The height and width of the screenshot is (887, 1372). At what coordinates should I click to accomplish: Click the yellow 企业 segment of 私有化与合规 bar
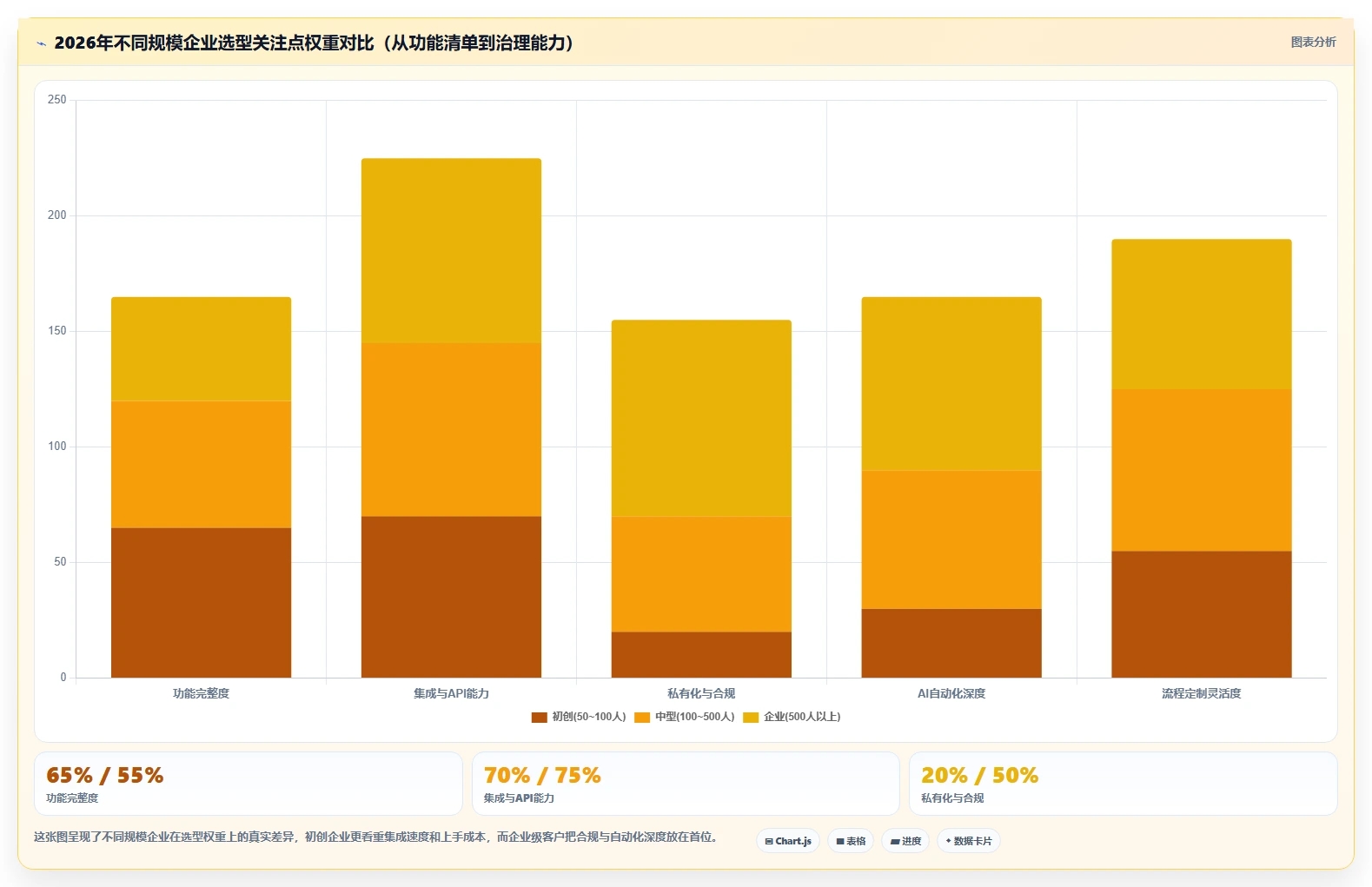(701, 419)
